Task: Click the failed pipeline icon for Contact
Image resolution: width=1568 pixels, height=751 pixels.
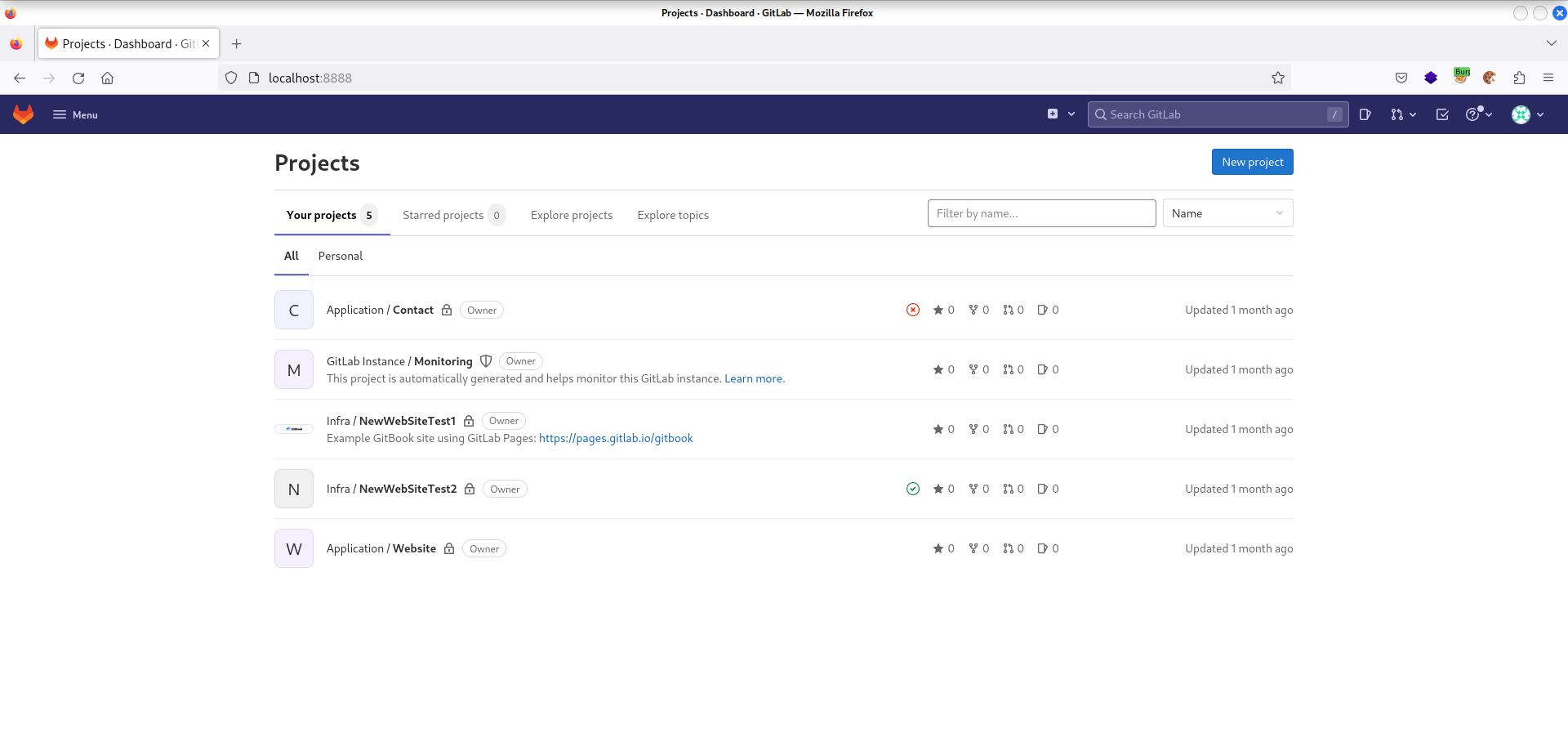Action: [913, 310]
